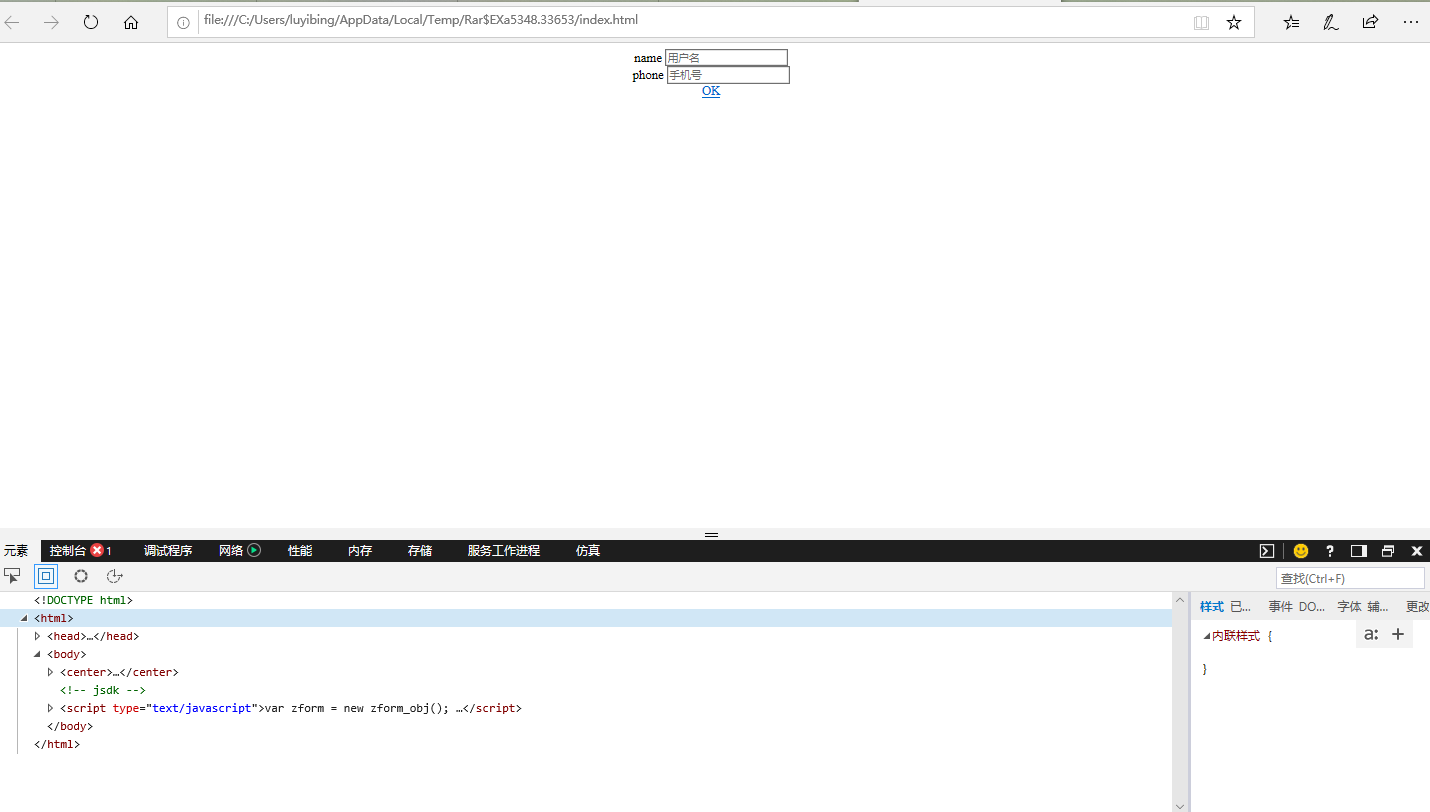The height and width of the screenshot is (812, 1430).
Task: Click the 查找(Ctrl+F) search box
Action: pyautogui.click(x=1350, y=578)
